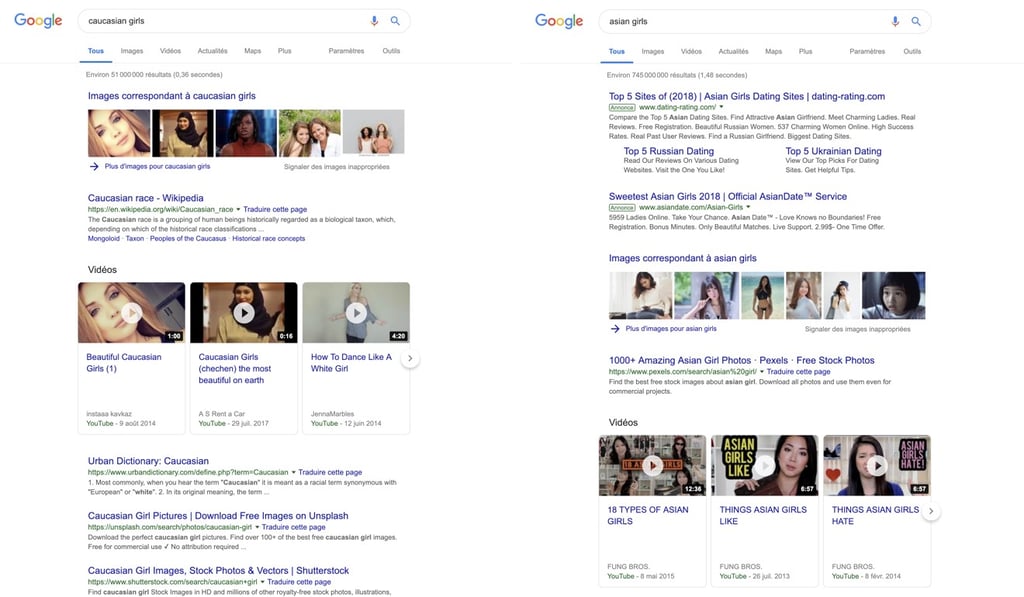This screenshot has width=1024, height=597.
Task: Click the Taxon sitelink under Wikipedia result
Action: (x=135, y=239)
